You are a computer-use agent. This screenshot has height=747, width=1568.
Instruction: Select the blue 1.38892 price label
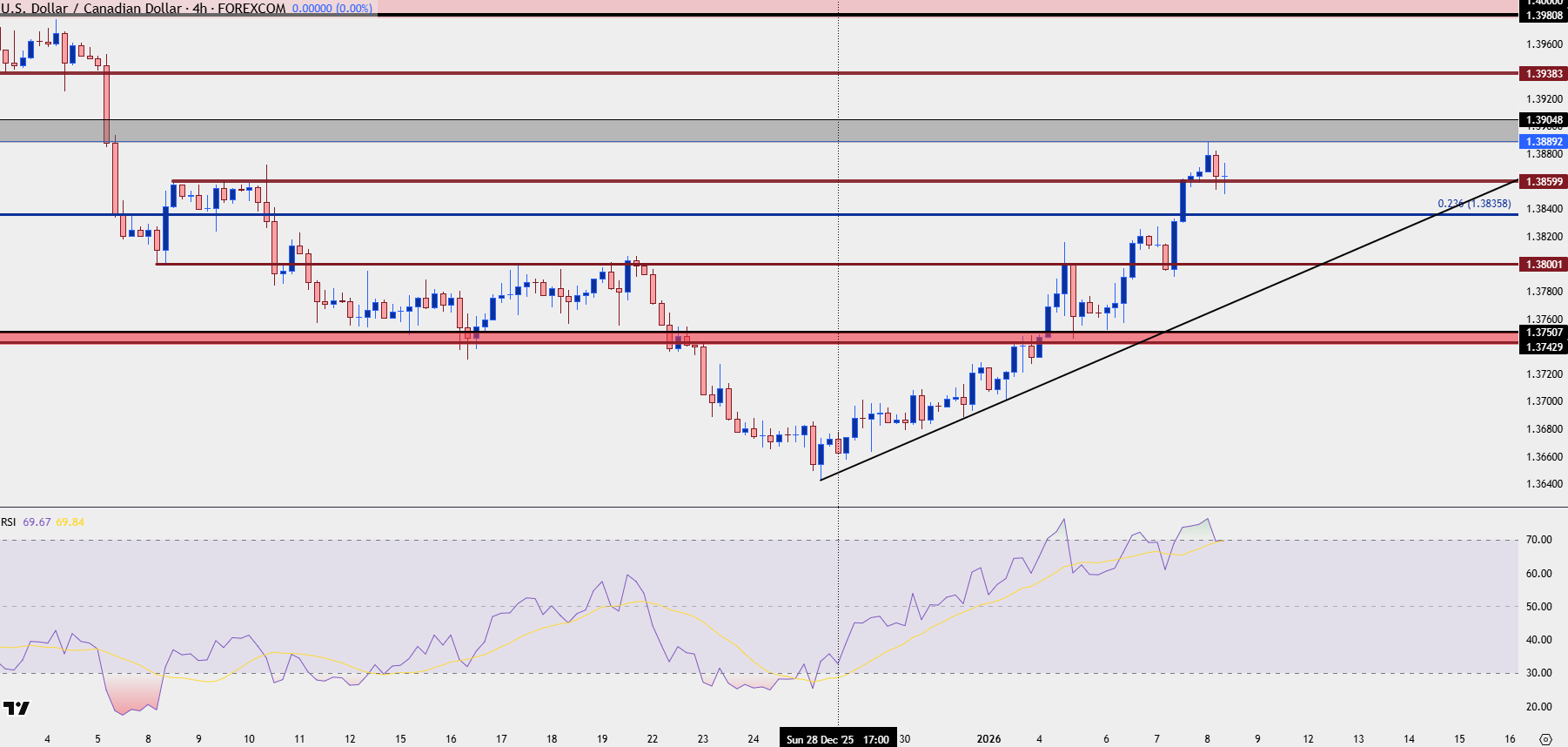pyautogui.click(x=1544, y=141)
